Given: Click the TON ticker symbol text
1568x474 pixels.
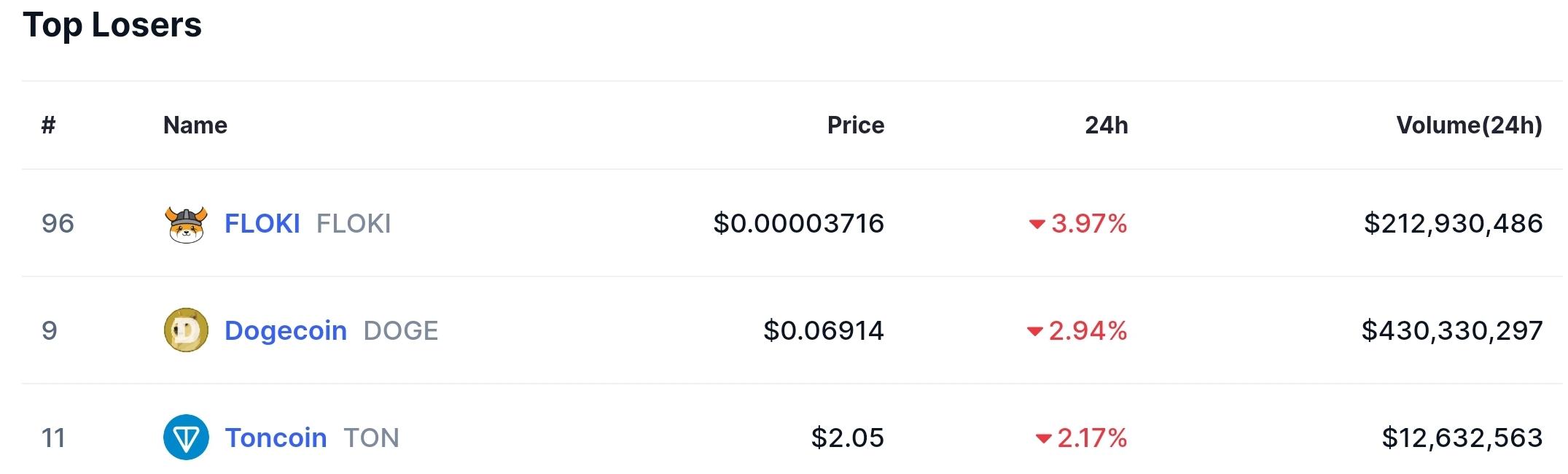Looking at the screenshot, I should (371, 438).
